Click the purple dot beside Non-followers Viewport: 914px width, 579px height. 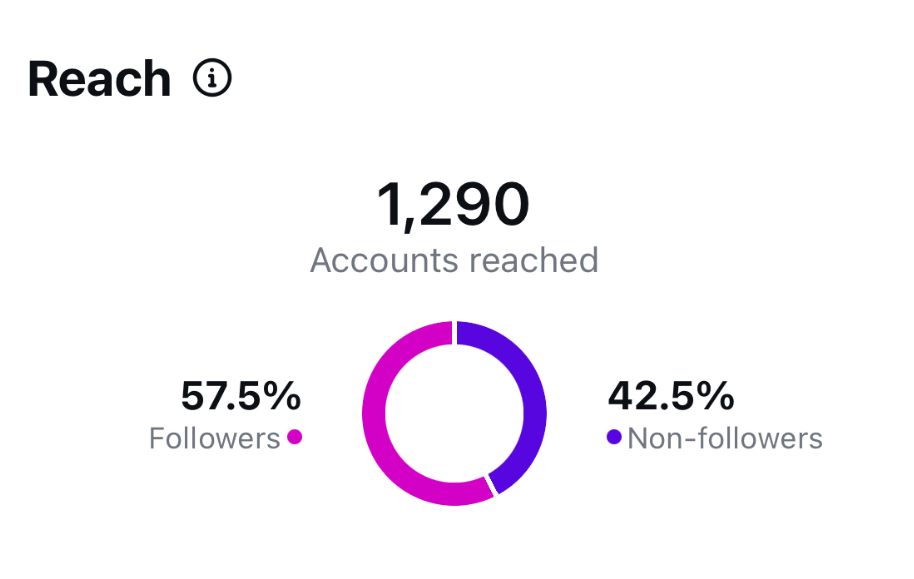point(614,437)
